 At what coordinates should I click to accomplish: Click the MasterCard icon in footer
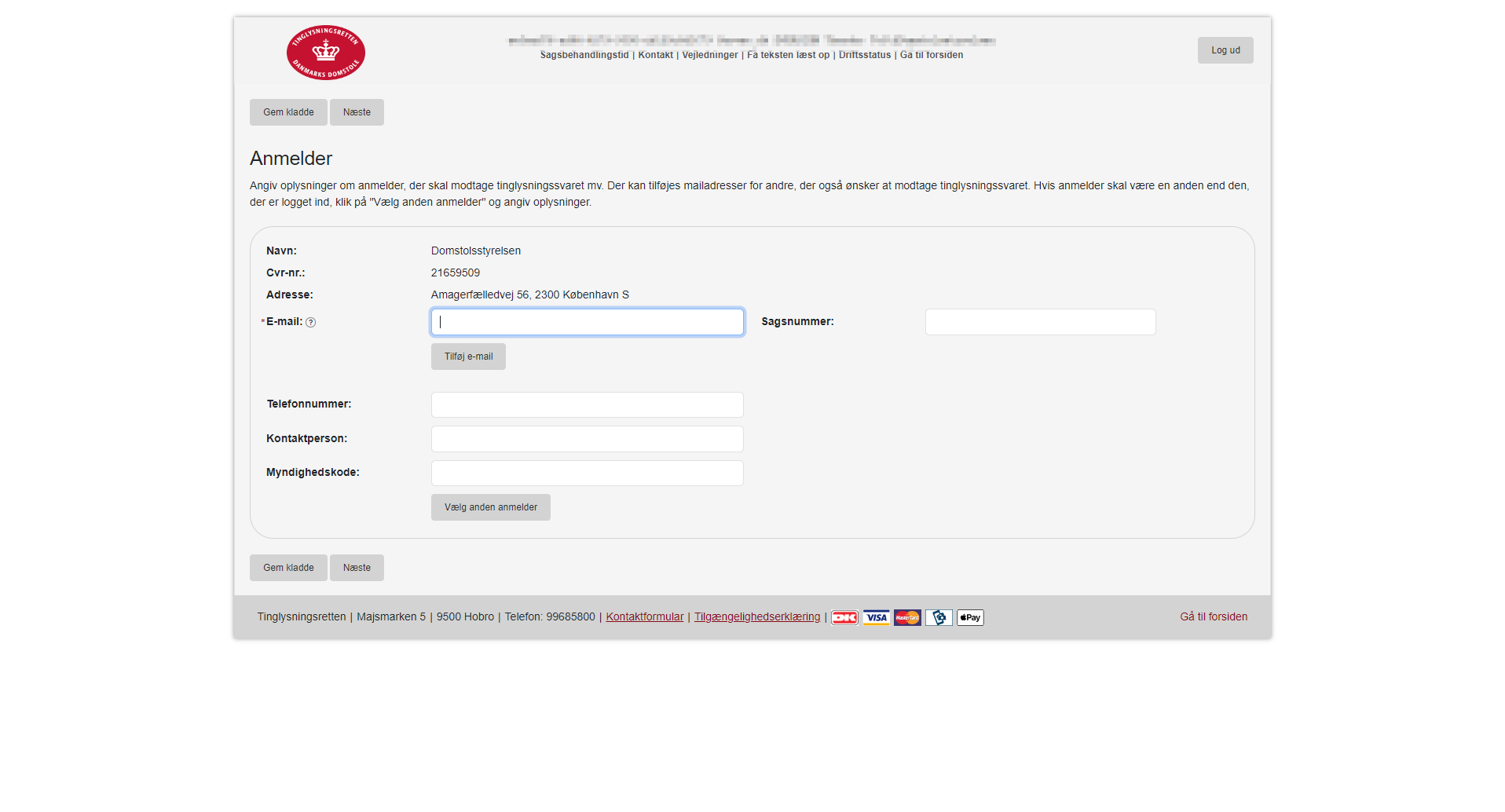(907, 618)
